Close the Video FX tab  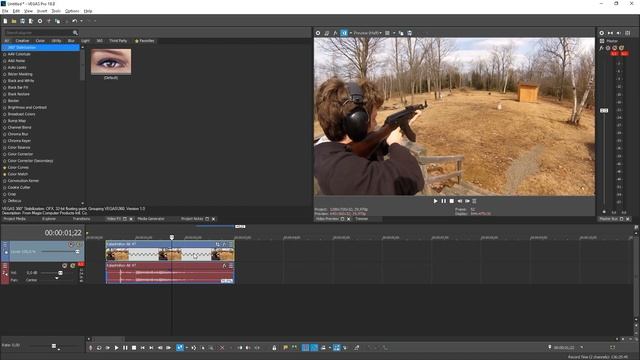pos(131,219)
